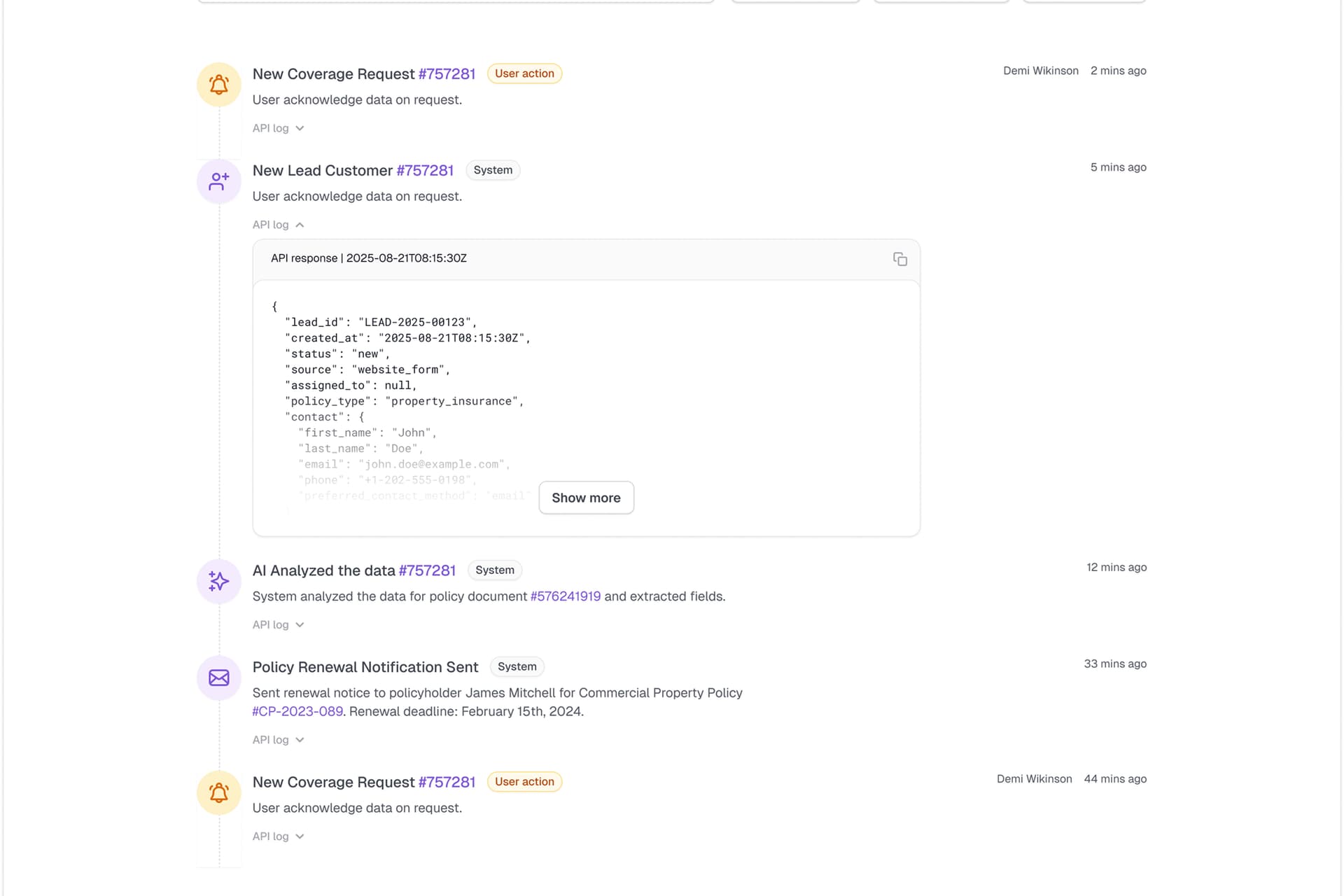Click the AI sparkle icon in timeline

point(218,581)
